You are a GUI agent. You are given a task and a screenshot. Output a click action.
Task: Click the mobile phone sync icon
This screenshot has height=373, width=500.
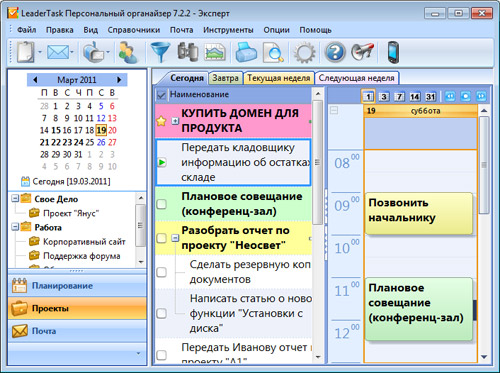[393, 52]
